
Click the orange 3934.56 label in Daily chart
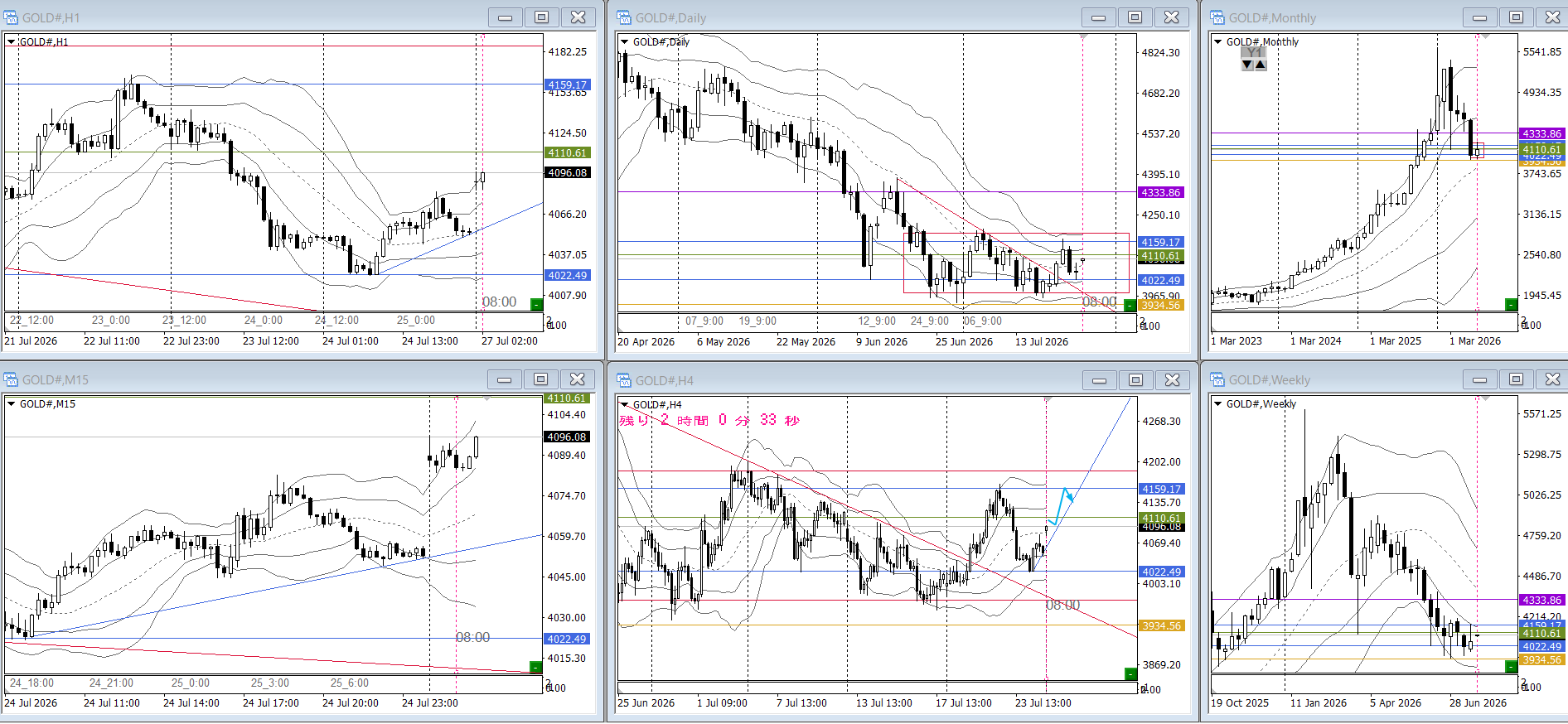[x=1161, y=305]
